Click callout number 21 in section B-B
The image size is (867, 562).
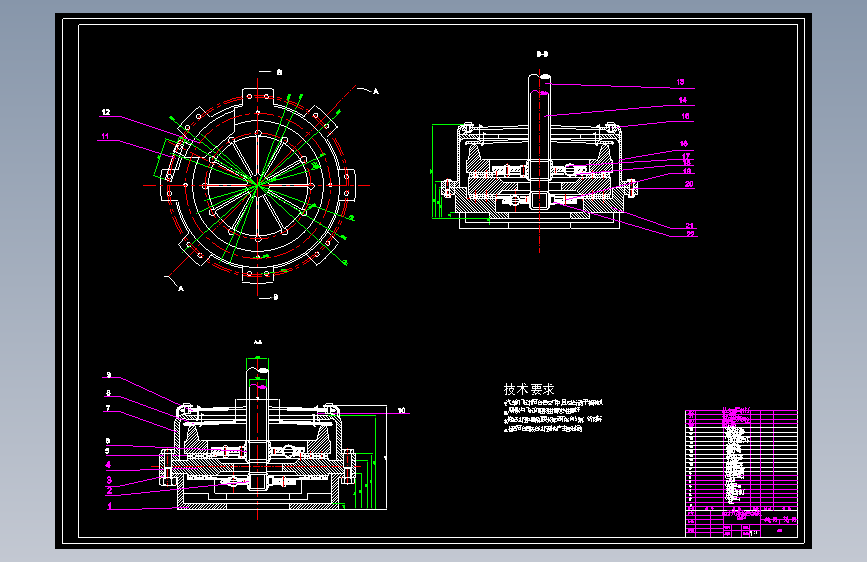(x=690, y=226)
